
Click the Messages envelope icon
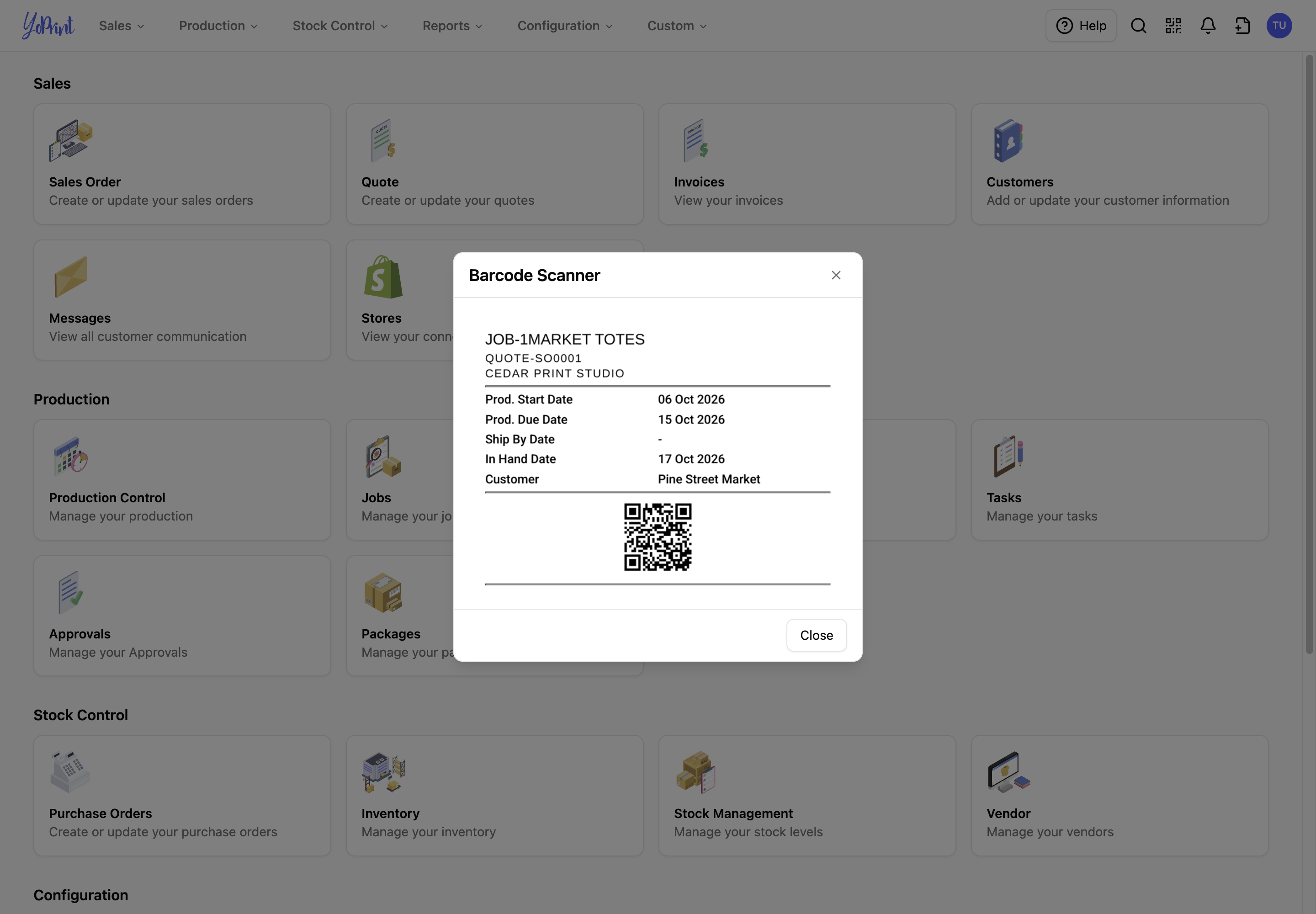click(71, 276)
